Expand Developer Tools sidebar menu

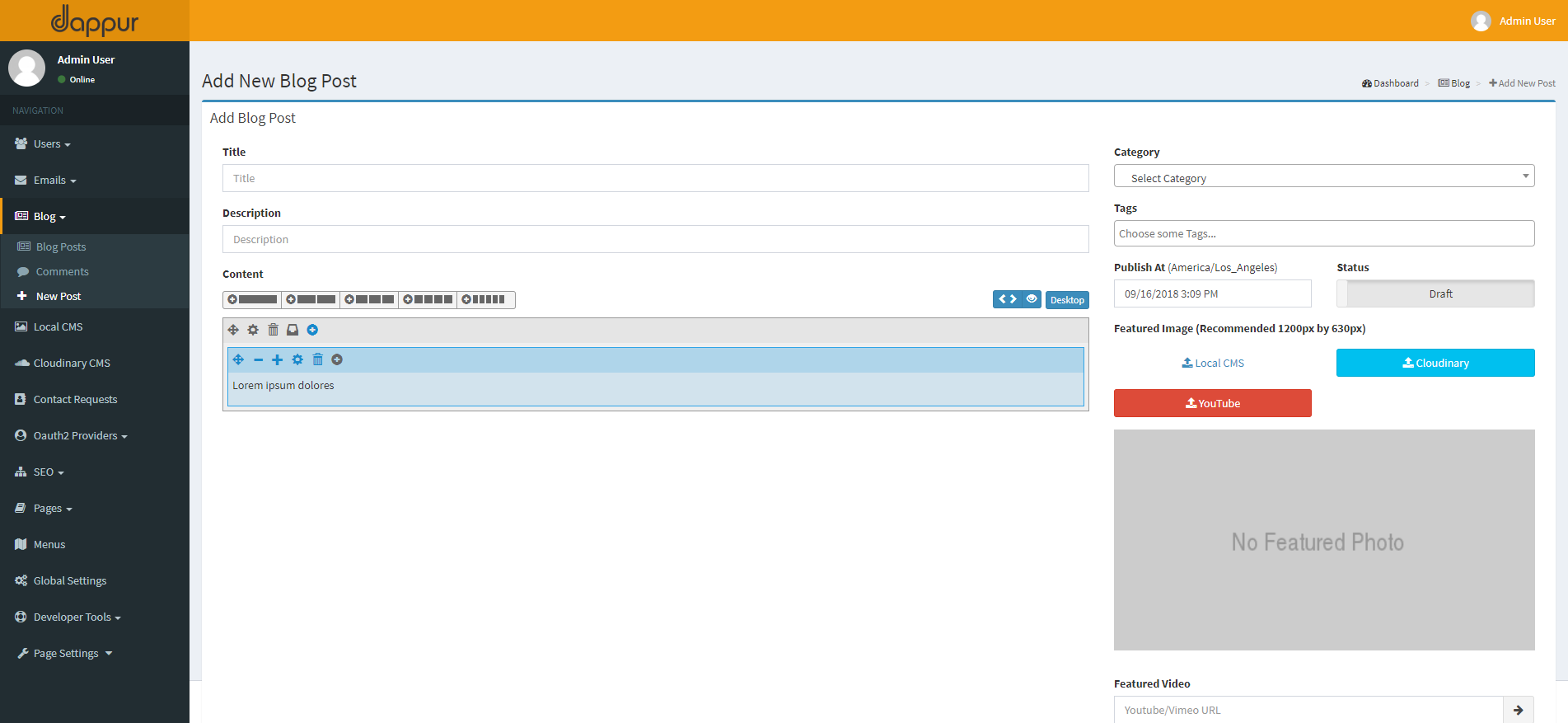point(95,617)
